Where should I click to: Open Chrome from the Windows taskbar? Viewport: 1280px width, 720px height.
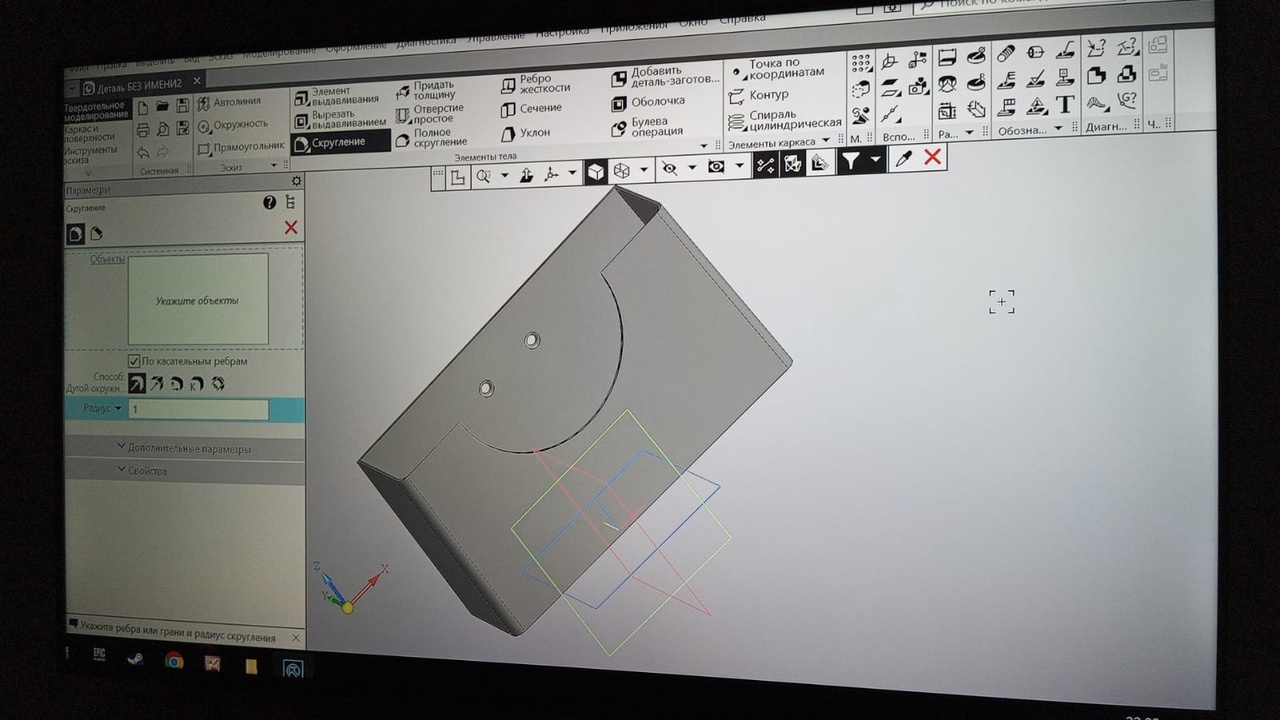pos(174,661)
